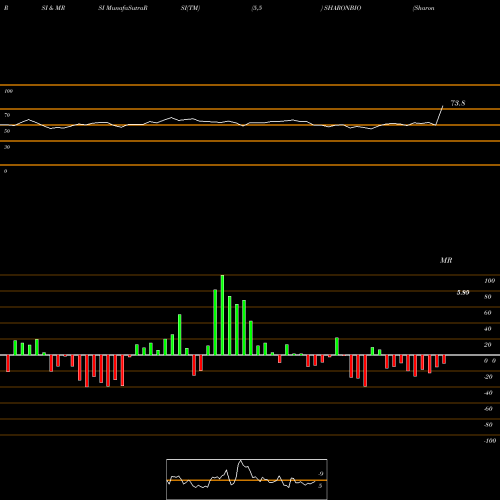Click the tallest green MR histogram bar

[x=222, y=315]
